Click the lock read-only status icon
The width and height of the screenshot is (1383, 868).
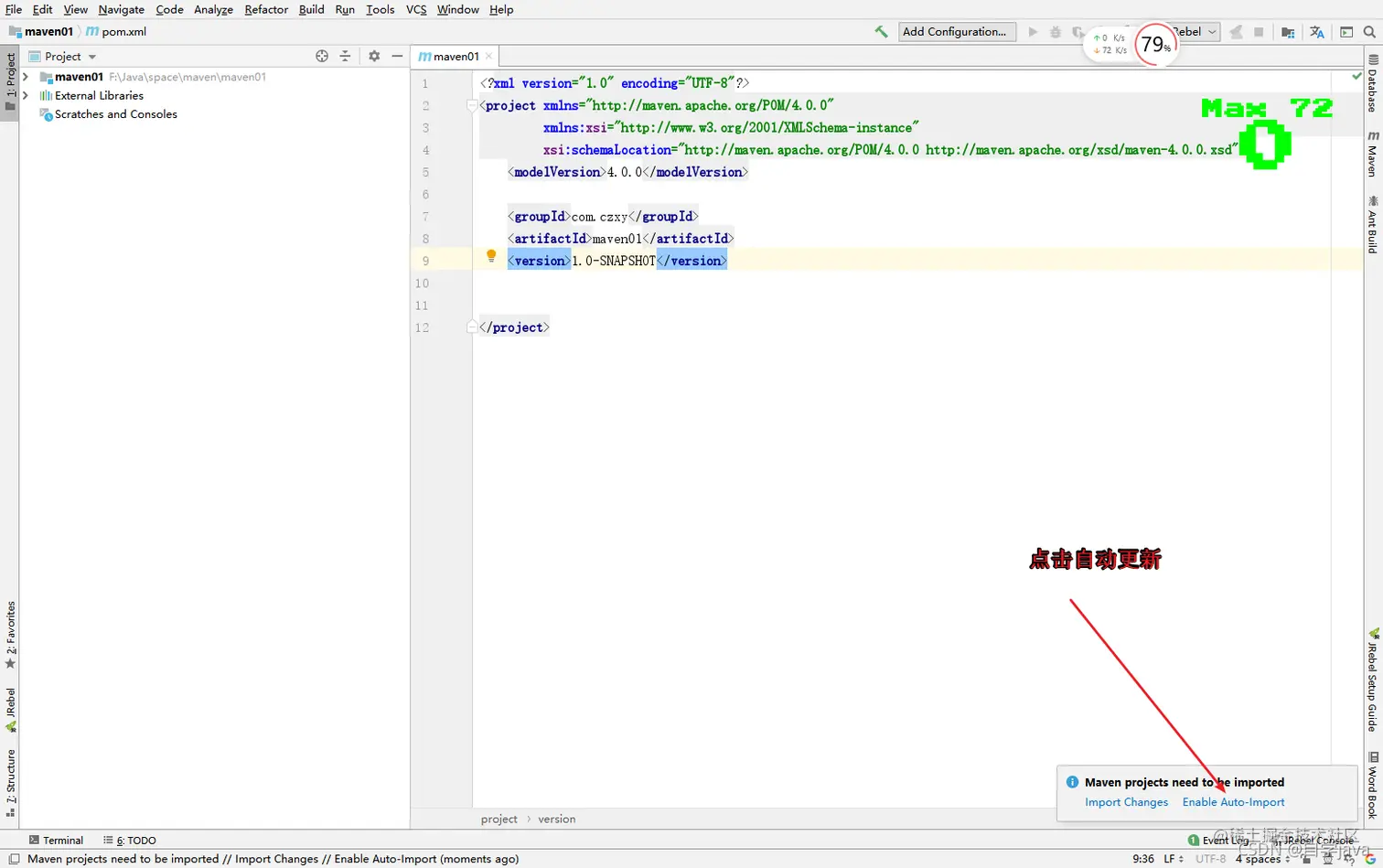[1307, 859]
